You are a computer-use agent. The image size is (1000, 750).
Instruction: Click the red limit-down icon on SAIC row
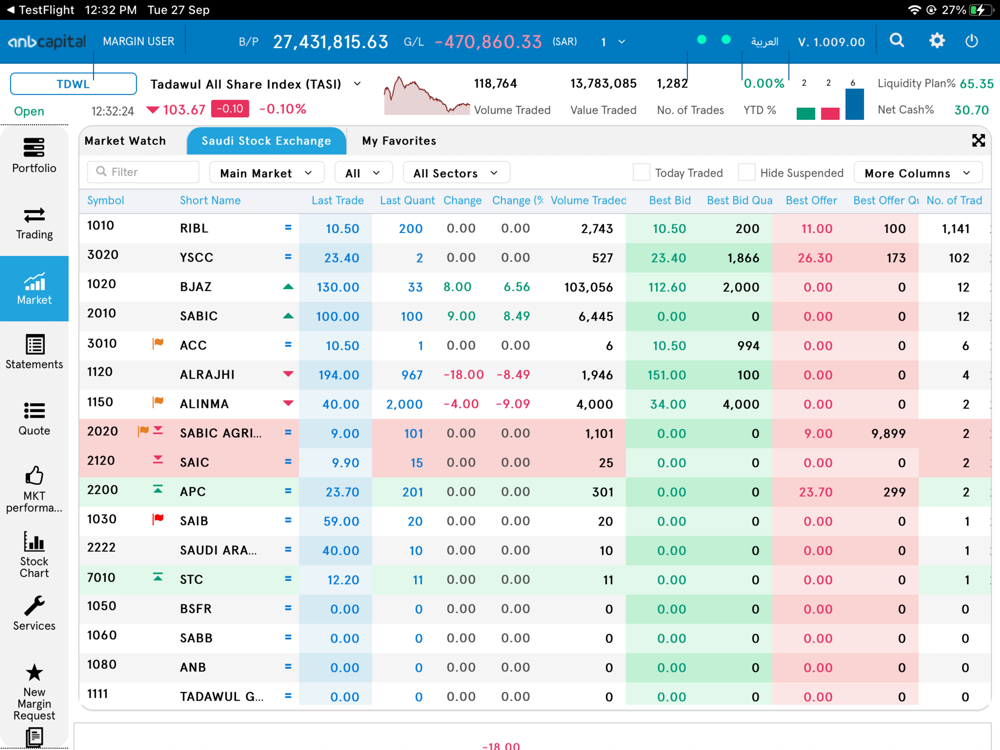point(158,460)
